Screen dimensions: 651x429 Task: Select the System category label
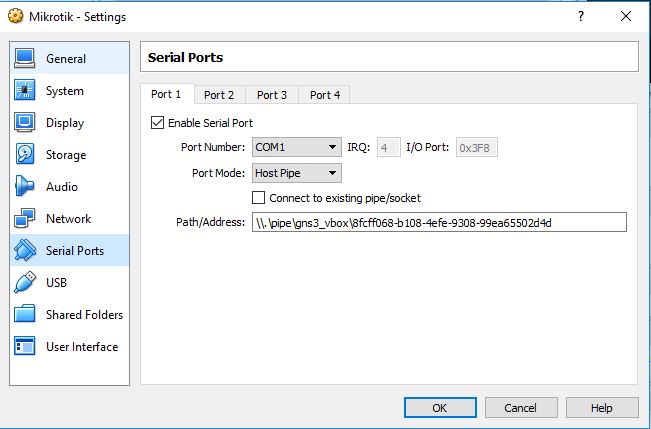[65, 91]
